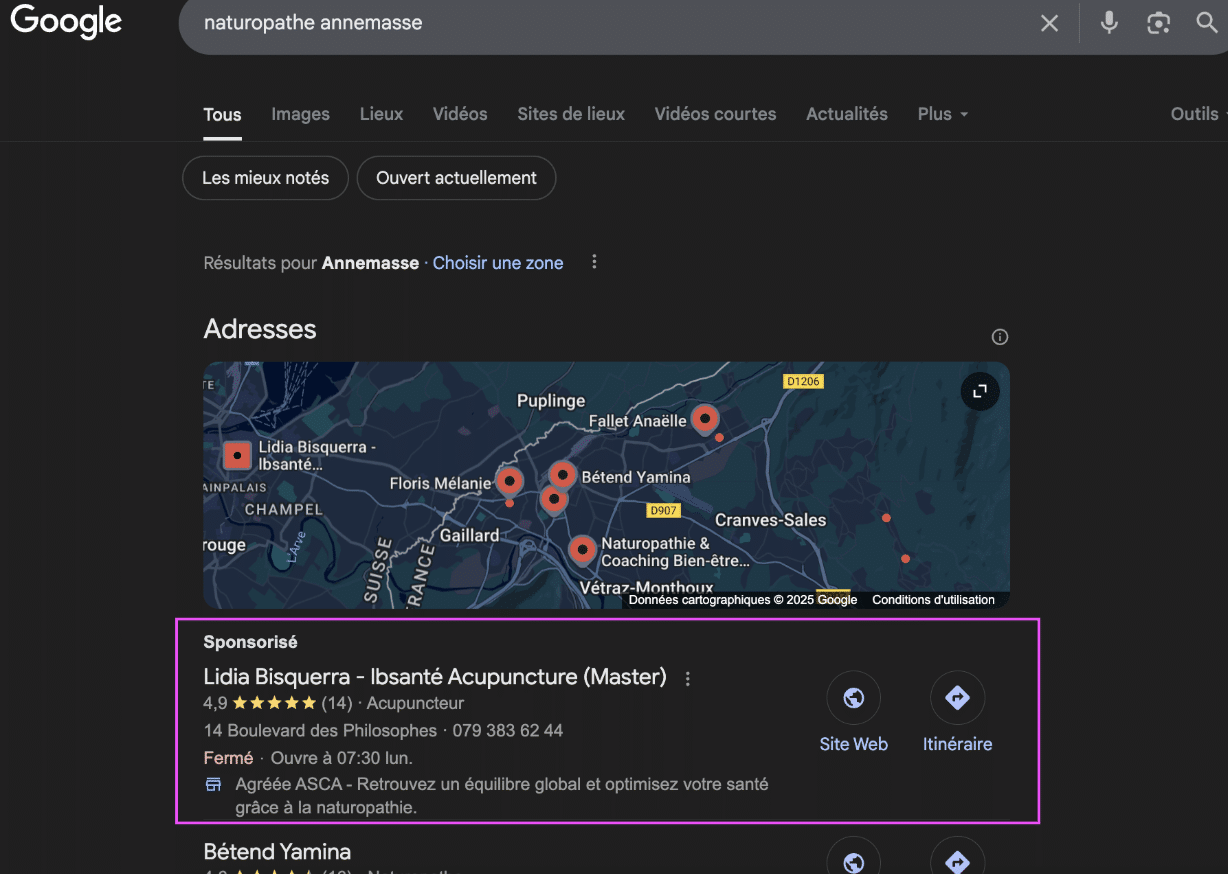Select the Floris Mélanie map pin
The image size is (1228, 874).
510,481
